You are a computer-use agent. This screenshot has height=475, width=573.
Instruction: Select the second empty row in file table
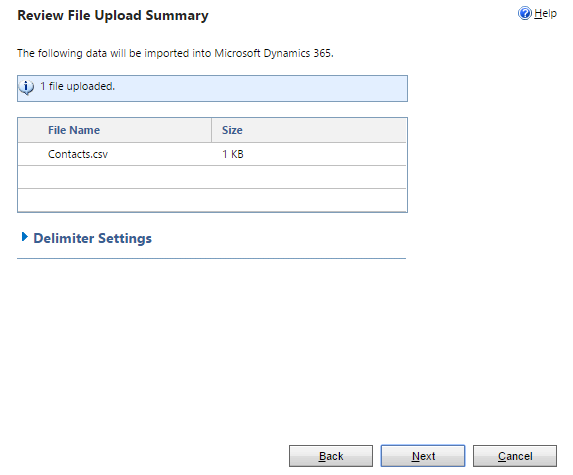pyautogui.click(x=212, y=200)
